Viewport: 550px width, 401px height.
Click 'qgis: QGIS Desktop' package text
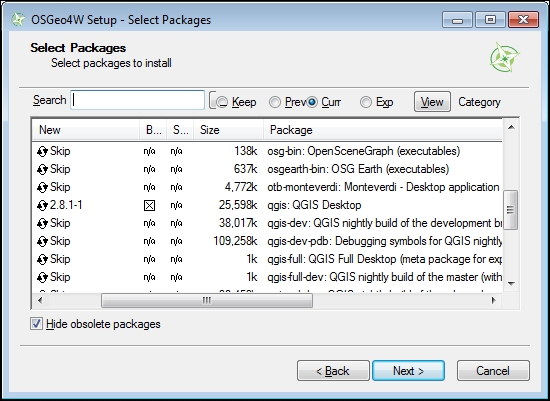coord(314,205)
